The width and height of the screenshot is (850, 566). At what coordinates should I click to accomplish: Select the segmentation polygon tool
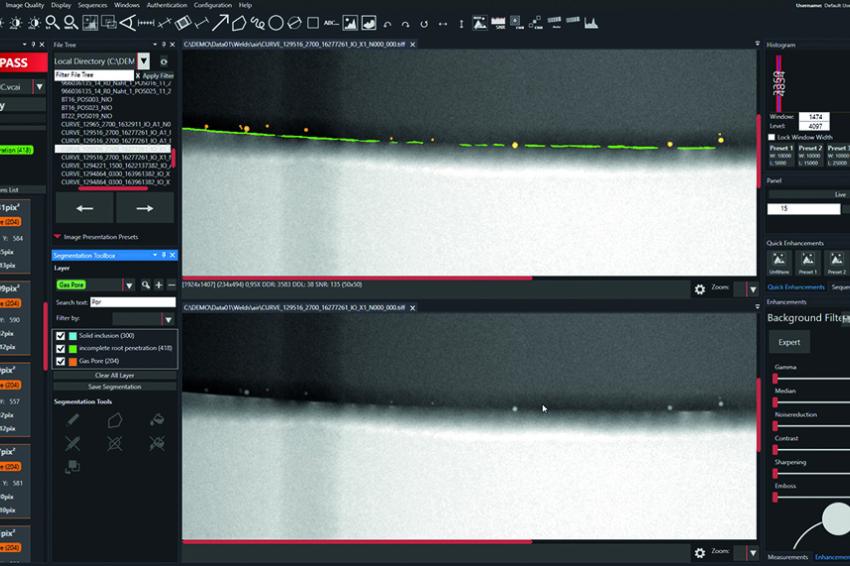(x=114, y=420)
